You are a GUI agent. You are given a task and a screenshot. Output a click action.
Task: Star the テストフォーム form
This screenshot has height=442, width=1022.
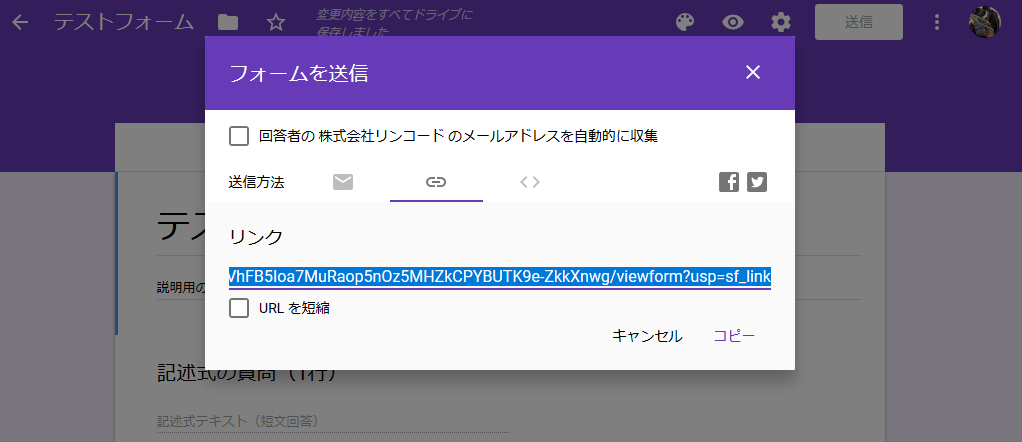coord(276,23)
